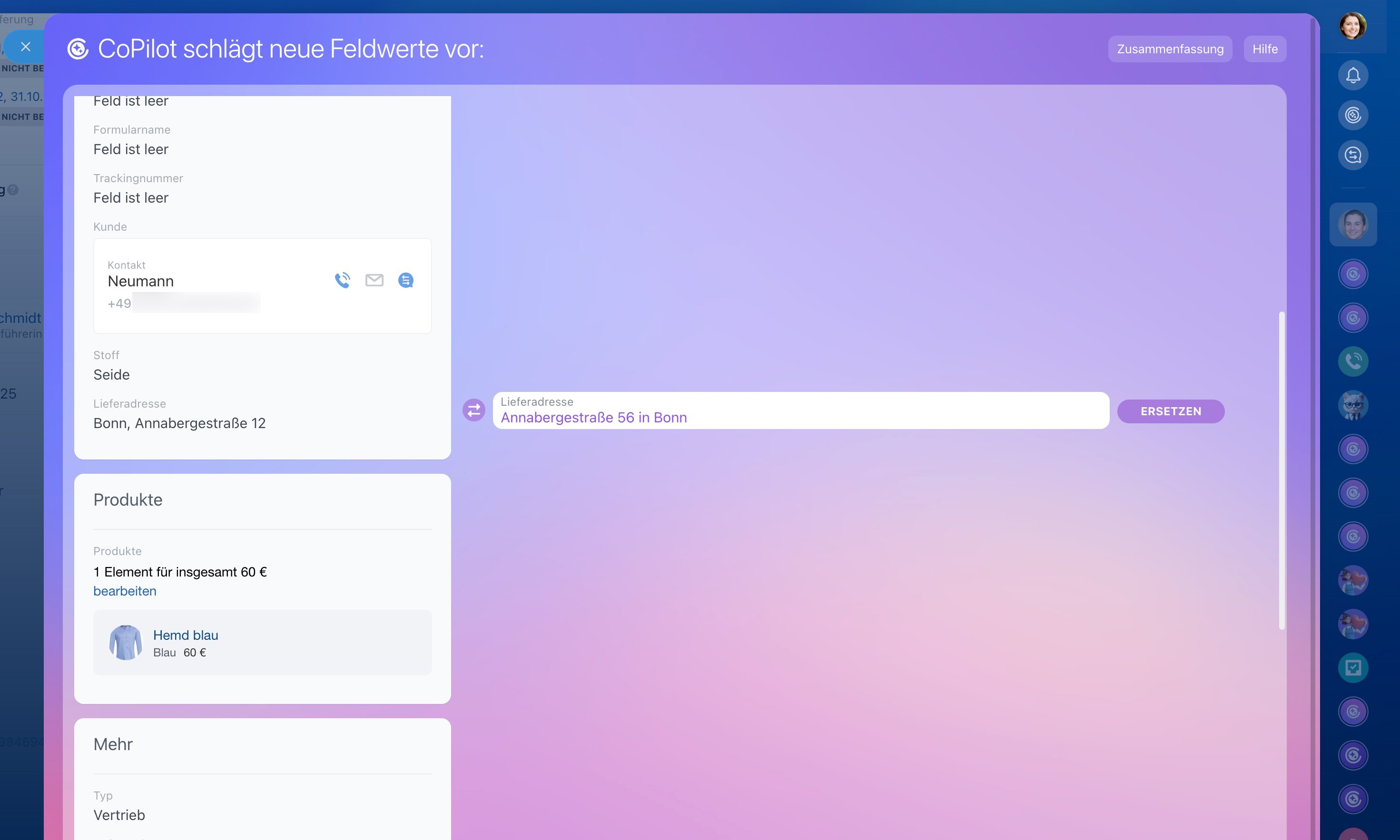Open the Hemd blau product link

click(x=185, y=635)
